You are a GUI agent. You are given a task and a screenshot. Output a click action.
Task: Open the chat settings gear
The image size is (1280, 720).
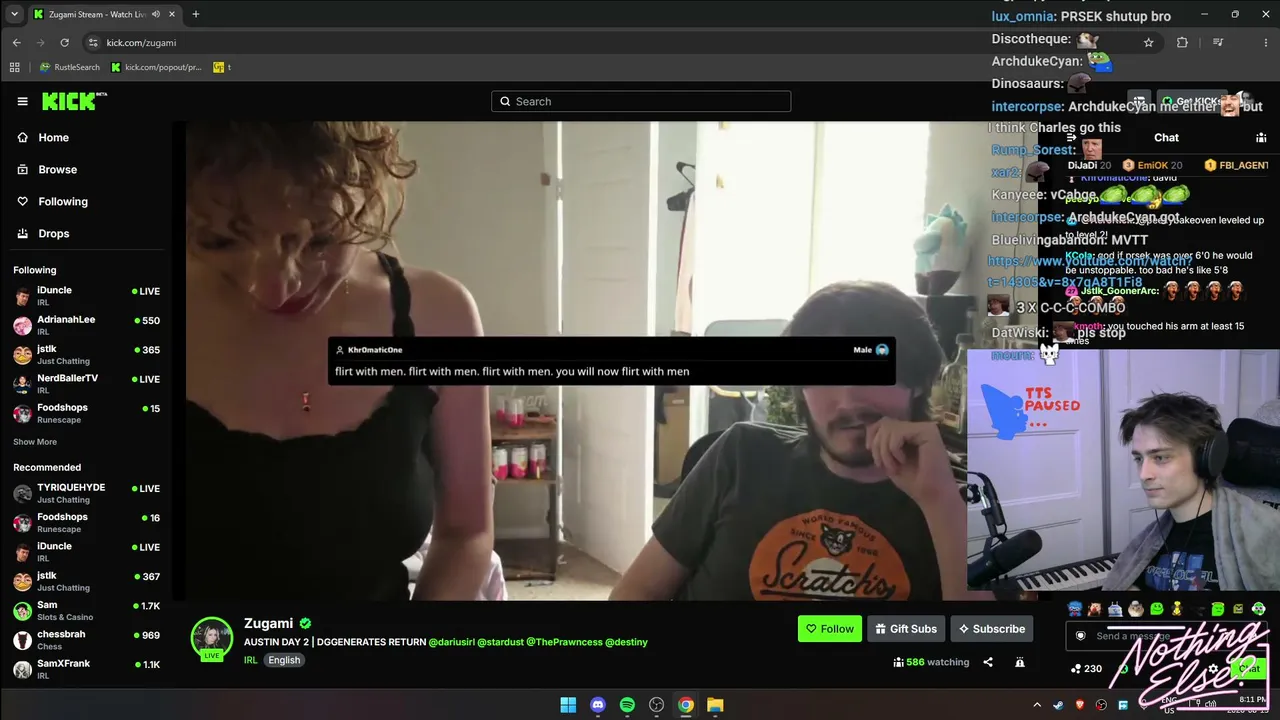(x=1213, y=669)
